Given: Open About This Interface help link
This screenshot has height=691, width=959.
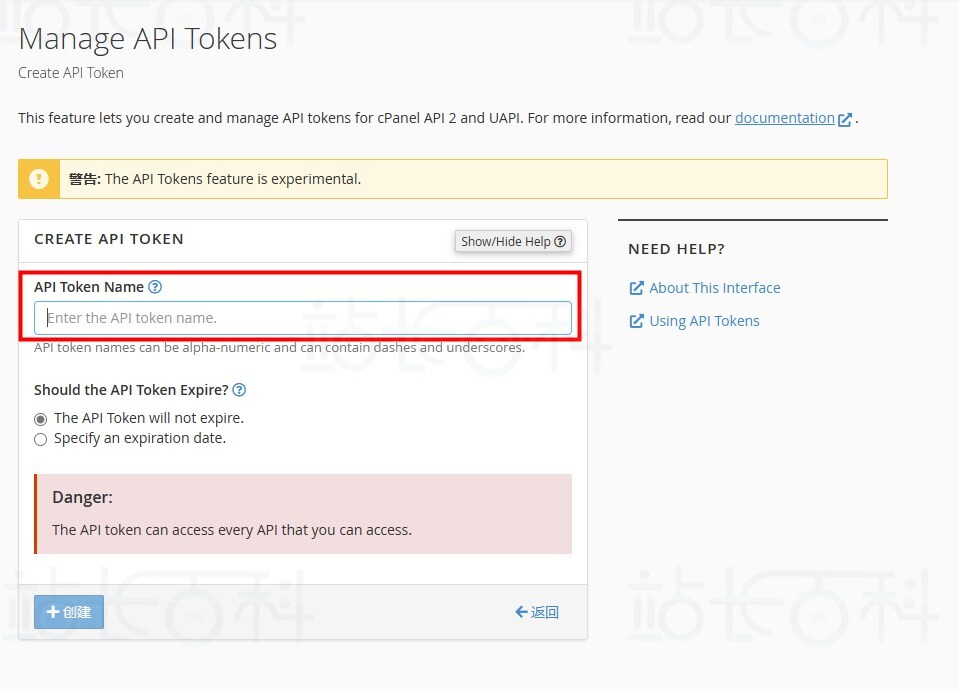Looking at the screenshot, I should [x=714, y=288].
